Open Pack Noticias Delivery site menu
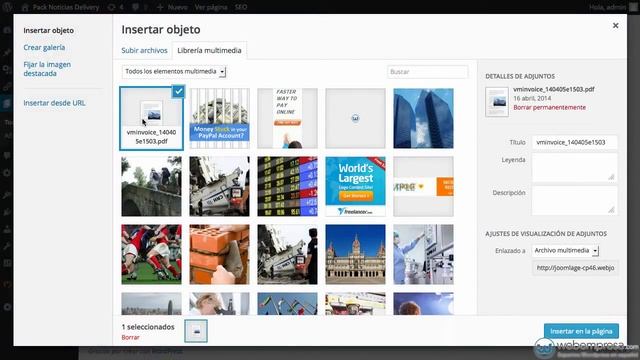The height and width of the screenshot is (360, 640). tap(60, 7)
